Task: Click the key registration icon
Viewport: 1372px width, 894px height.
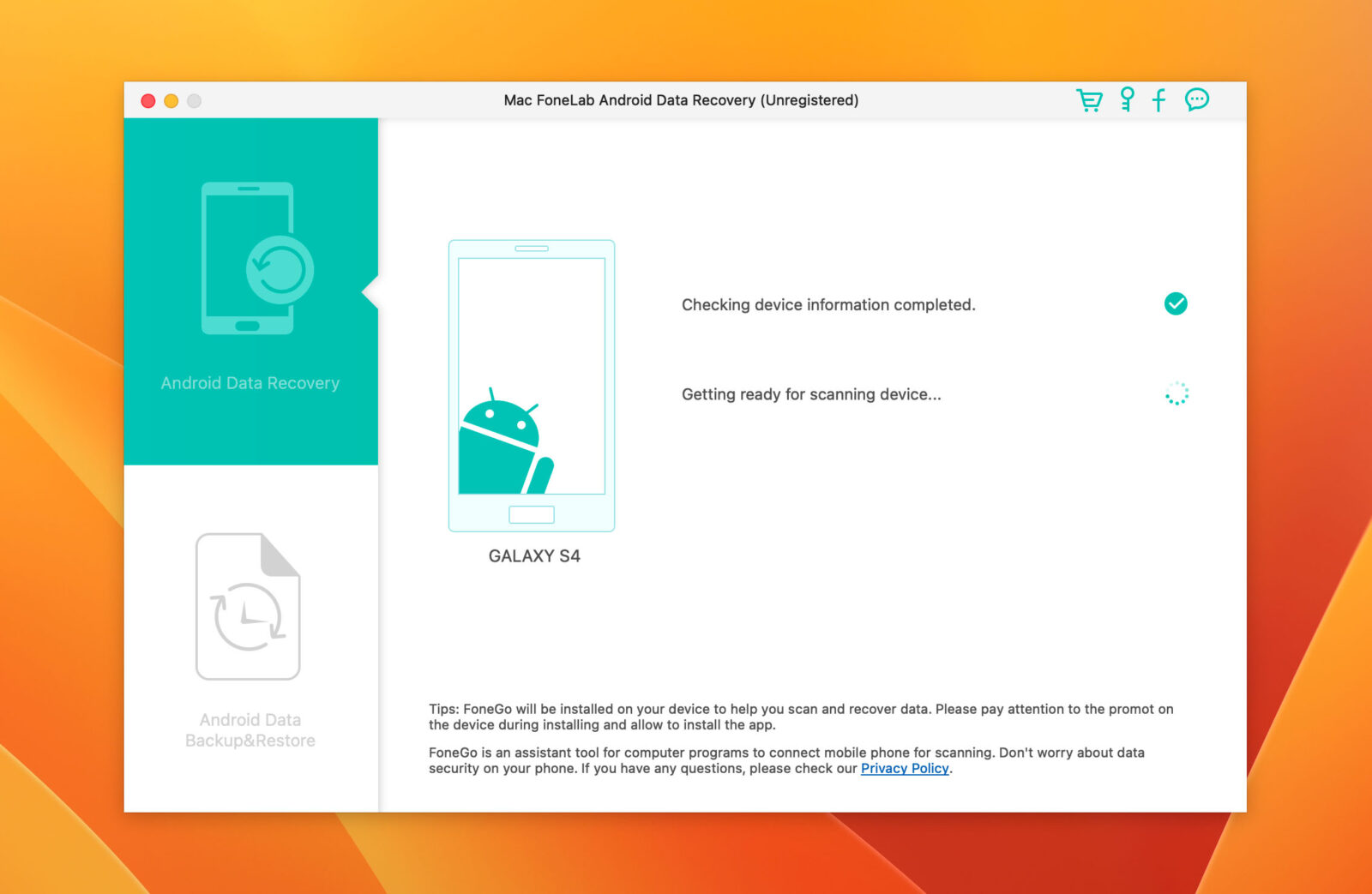Action: coord(1126,99)
